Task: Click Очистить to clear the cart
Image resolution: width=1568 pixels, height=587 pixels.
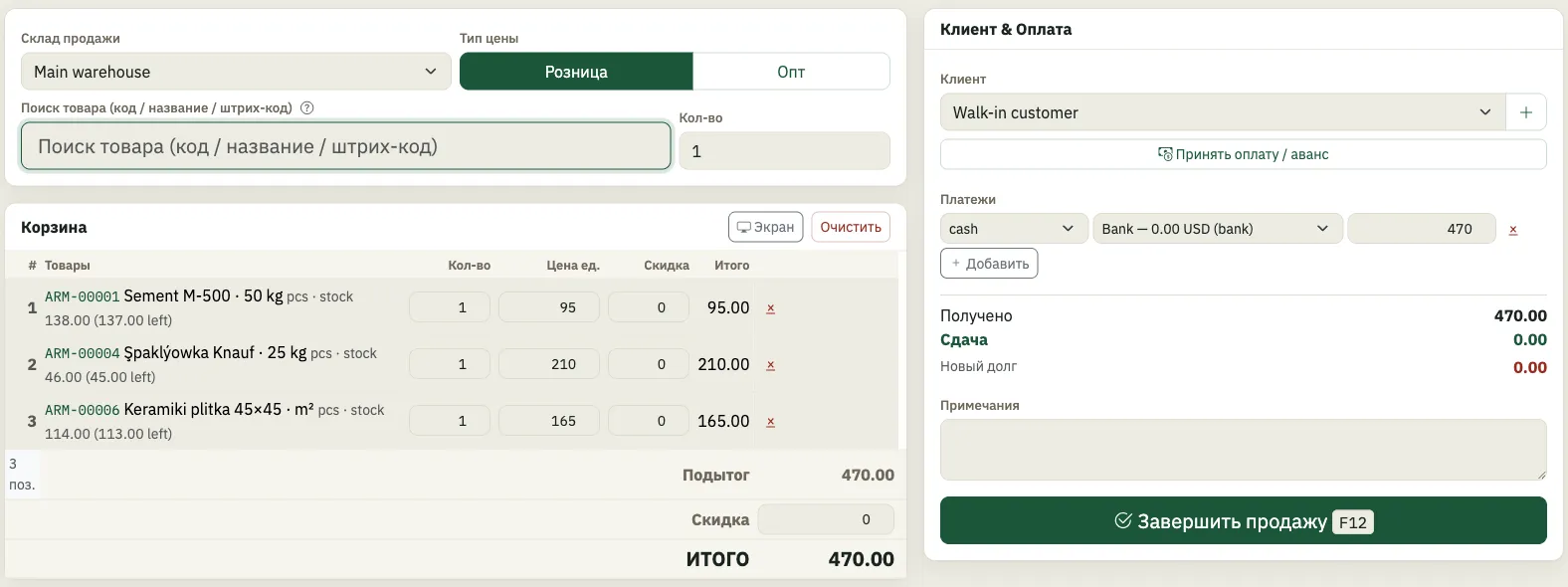Action: (851, 227)
